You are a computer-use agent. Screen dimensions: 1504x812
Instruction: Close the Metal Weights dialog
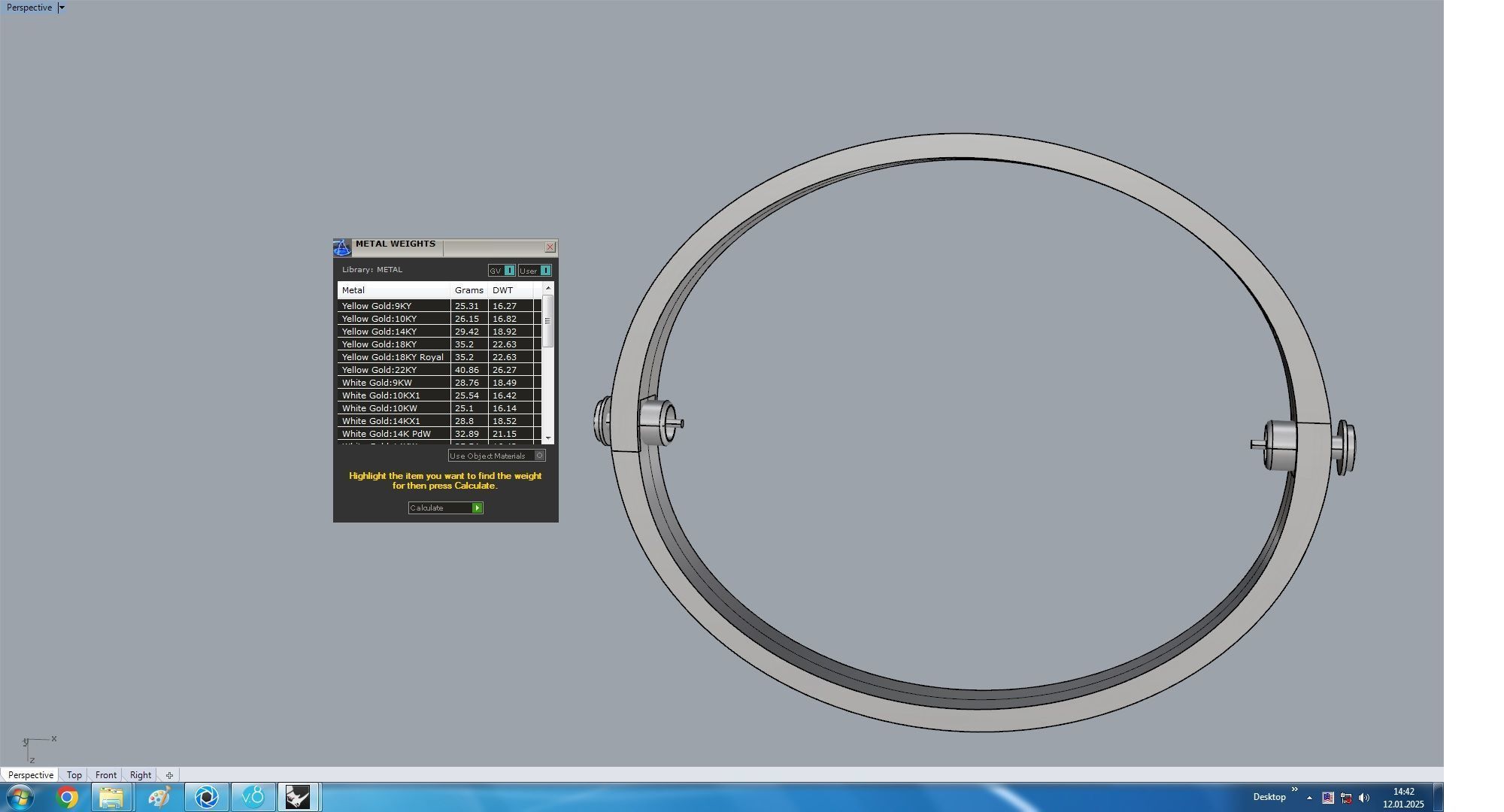(550, 247)
